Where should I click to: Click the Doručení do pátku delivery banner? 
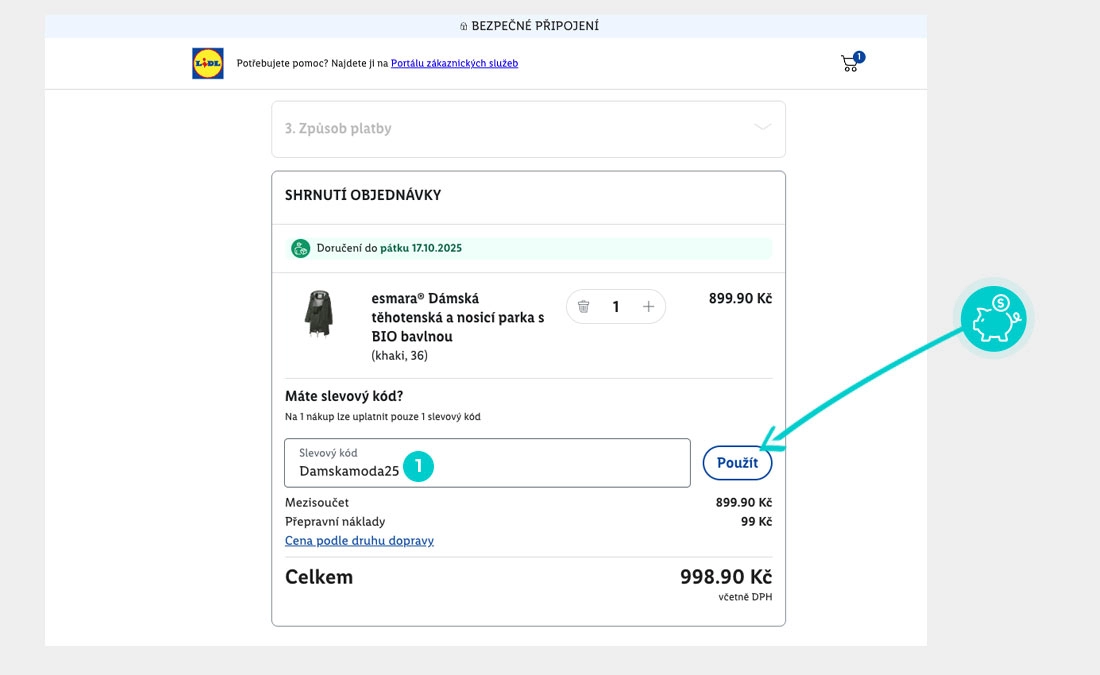tap(530, 249)
